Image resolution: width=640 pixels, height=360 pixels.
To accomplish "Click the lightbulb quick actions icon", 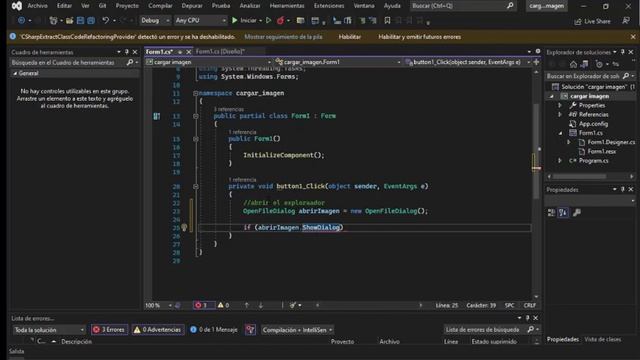I will point(184,227).
